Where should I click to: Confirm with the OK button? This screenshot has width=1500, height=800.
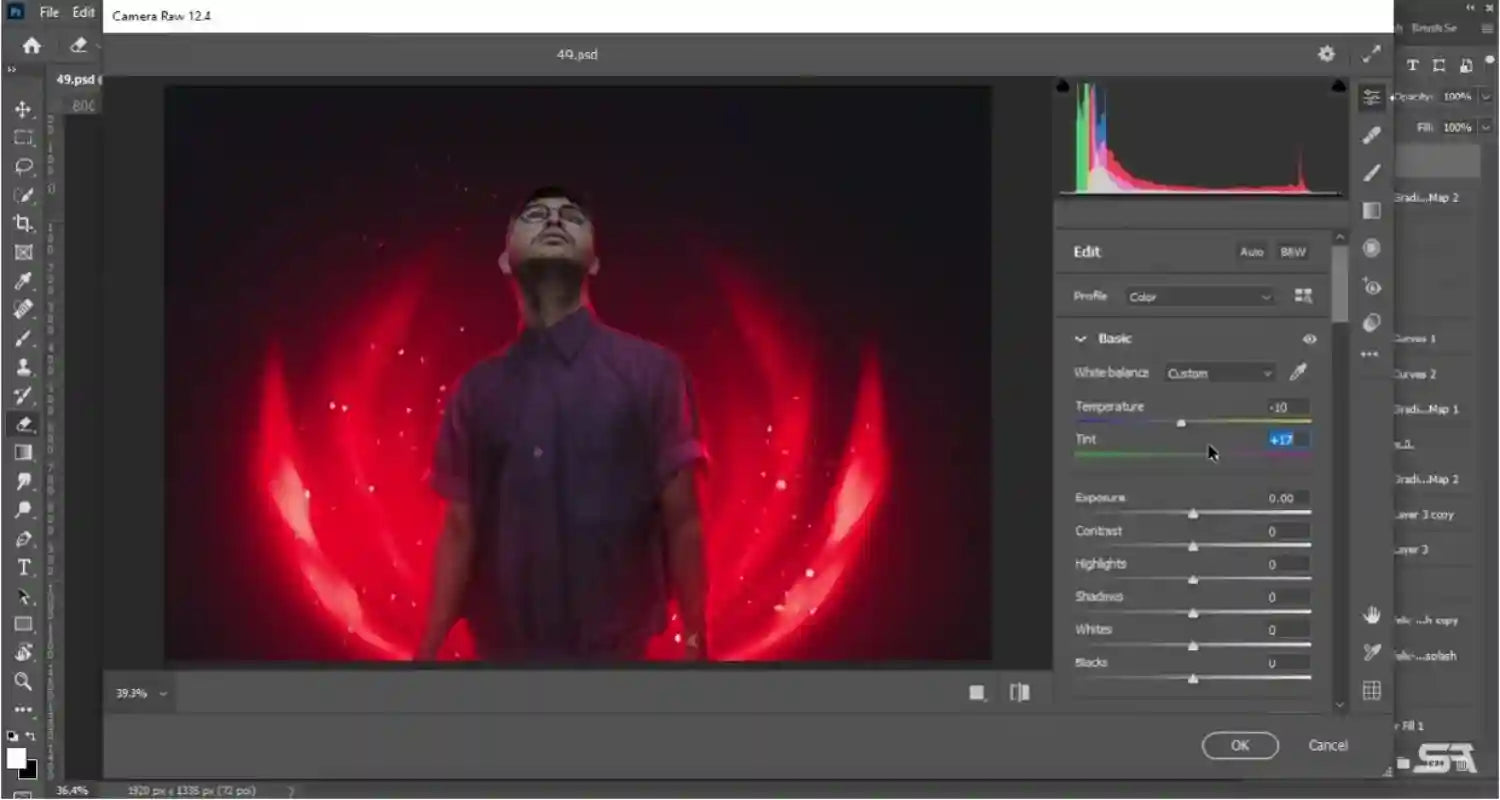tap(1240, 745)
